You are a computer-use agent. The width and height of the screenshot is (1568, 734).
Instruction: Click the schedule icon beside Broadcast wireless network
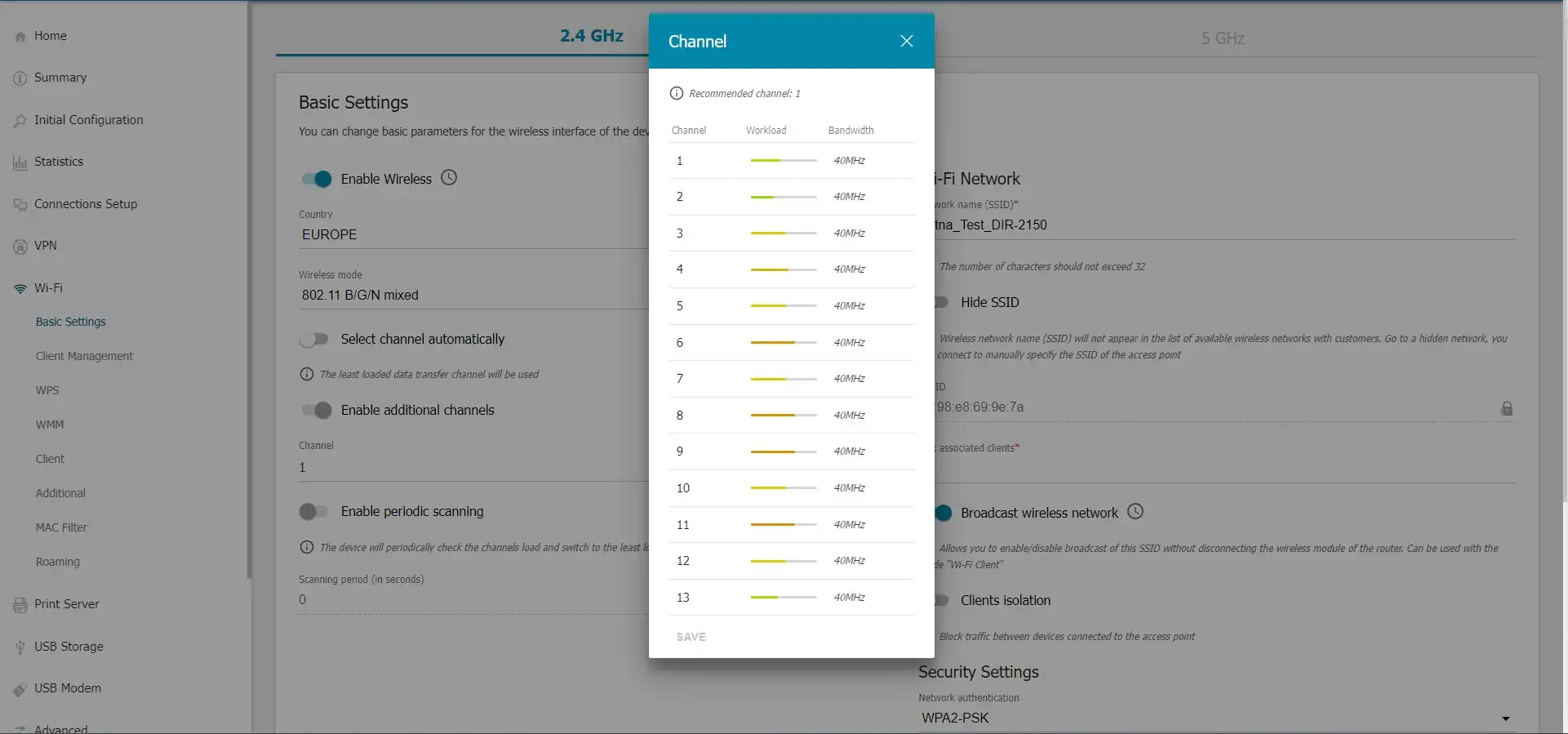click(1135, 512)
